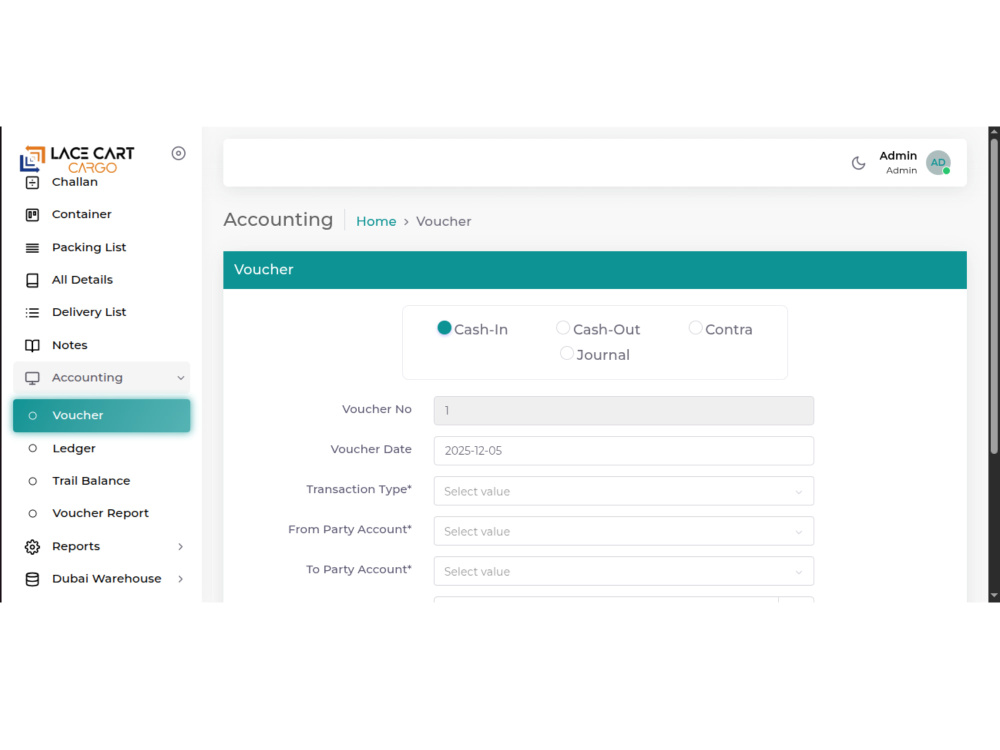
Task: Click circle bullet beside Voucher Report
Action: (33, 513)
